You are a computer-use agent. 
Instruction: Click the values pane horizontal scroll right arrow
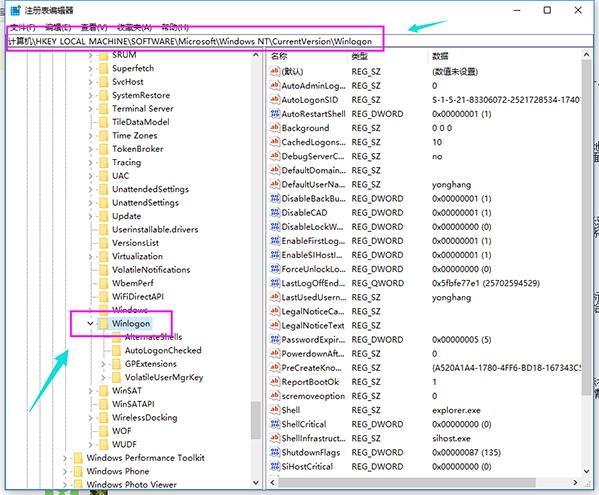575,483
